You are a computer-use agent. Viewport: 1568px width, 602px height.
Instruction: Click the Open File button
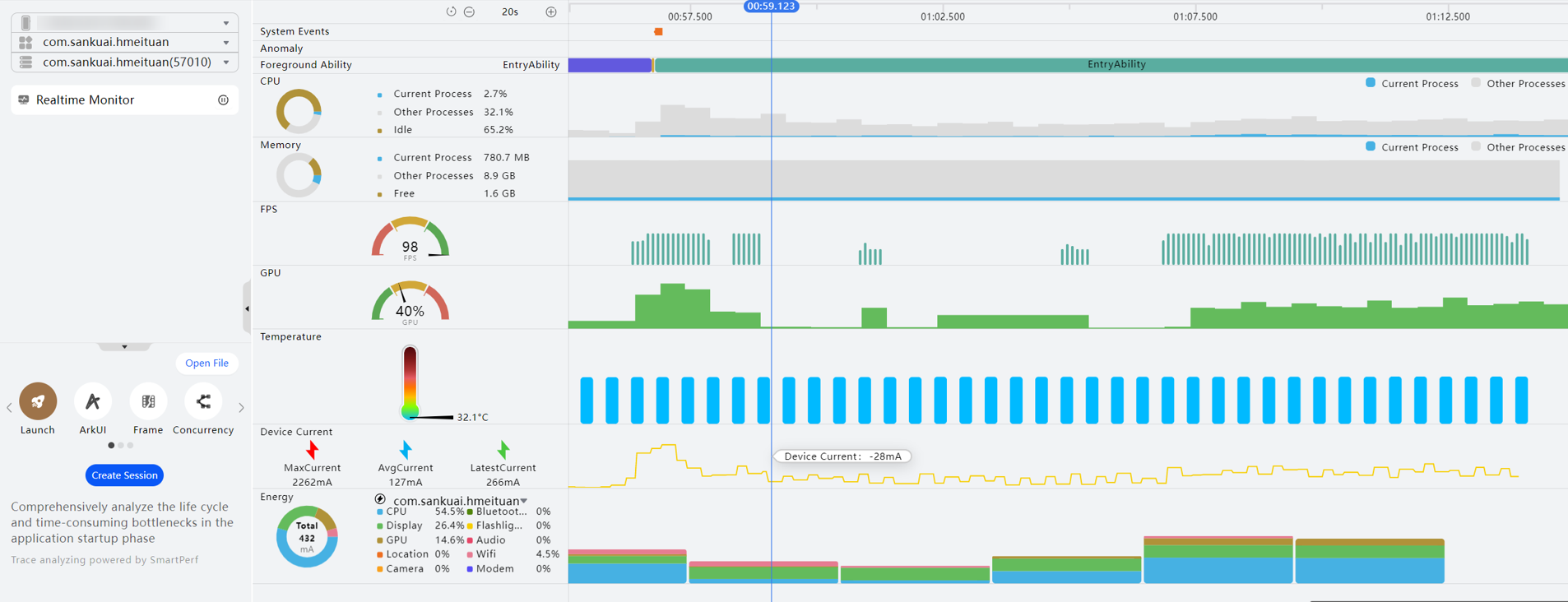206,364
